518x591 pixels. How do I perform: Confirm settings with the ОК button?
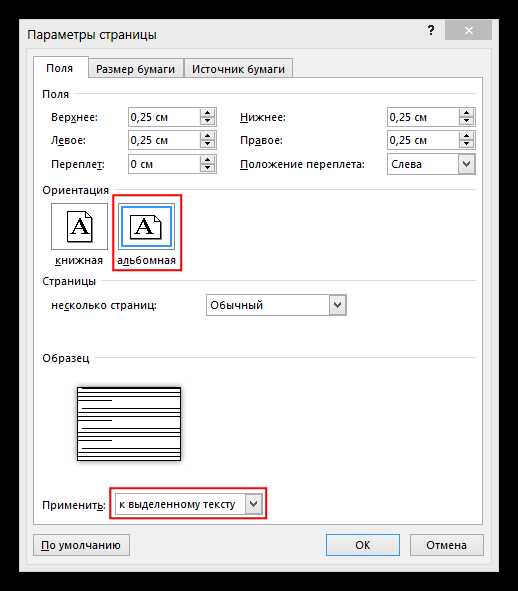(363, 545)
